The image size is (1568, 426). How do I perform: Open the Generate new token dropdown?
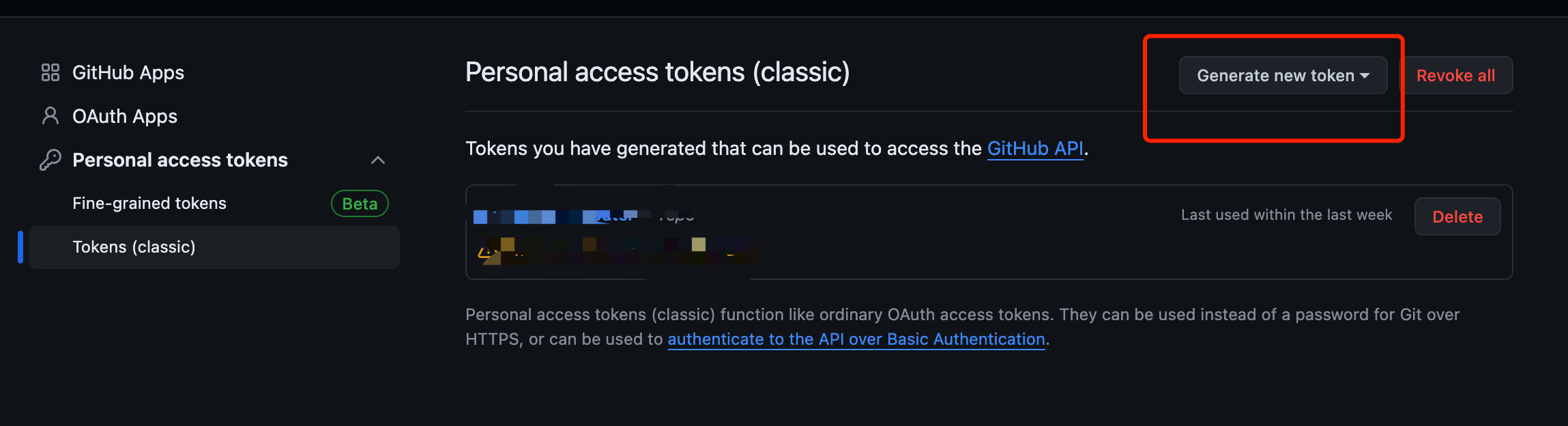coord(1275,75)
